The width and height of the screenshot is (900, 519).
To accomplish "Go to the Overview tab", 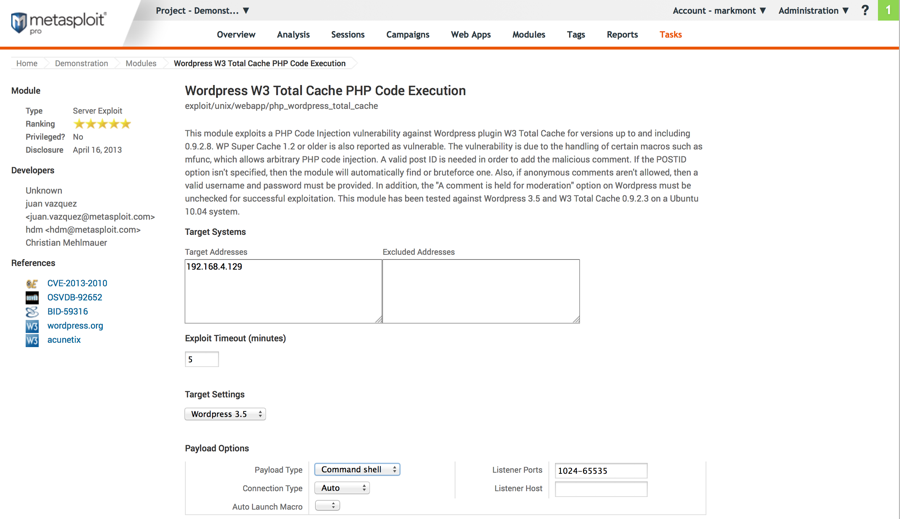I will [x=236, y=34].
